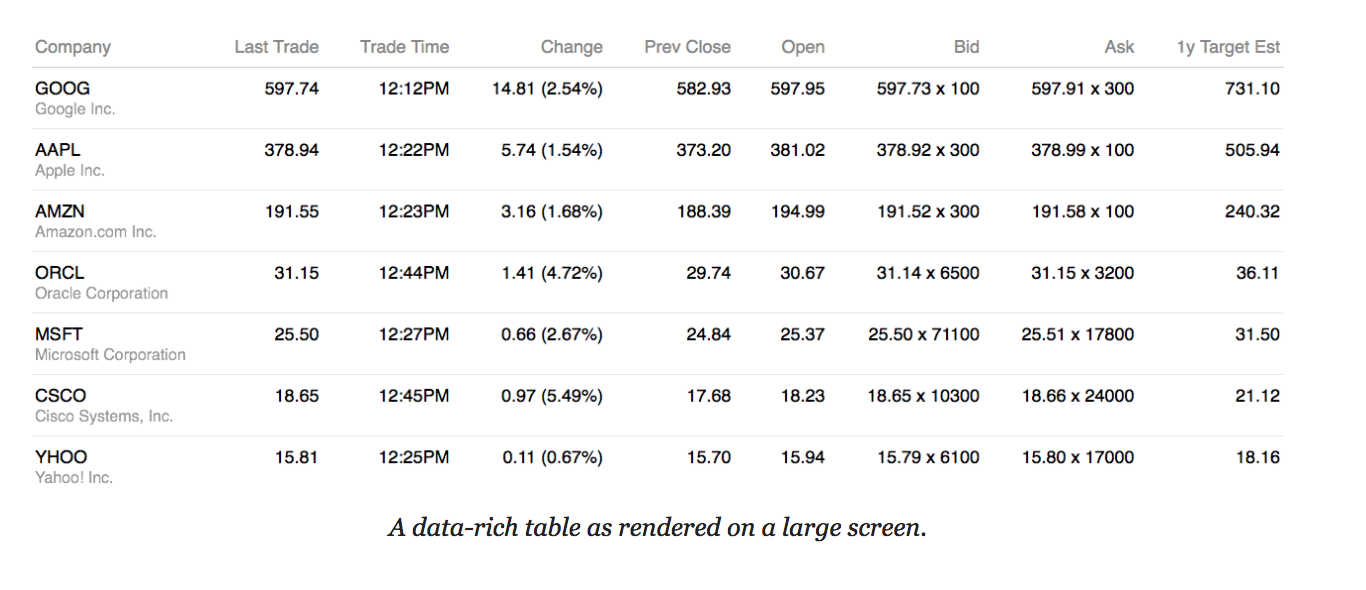Click the YHOO ticker symbol
This screenshot has height=590, width=1366.
(61, 457)
